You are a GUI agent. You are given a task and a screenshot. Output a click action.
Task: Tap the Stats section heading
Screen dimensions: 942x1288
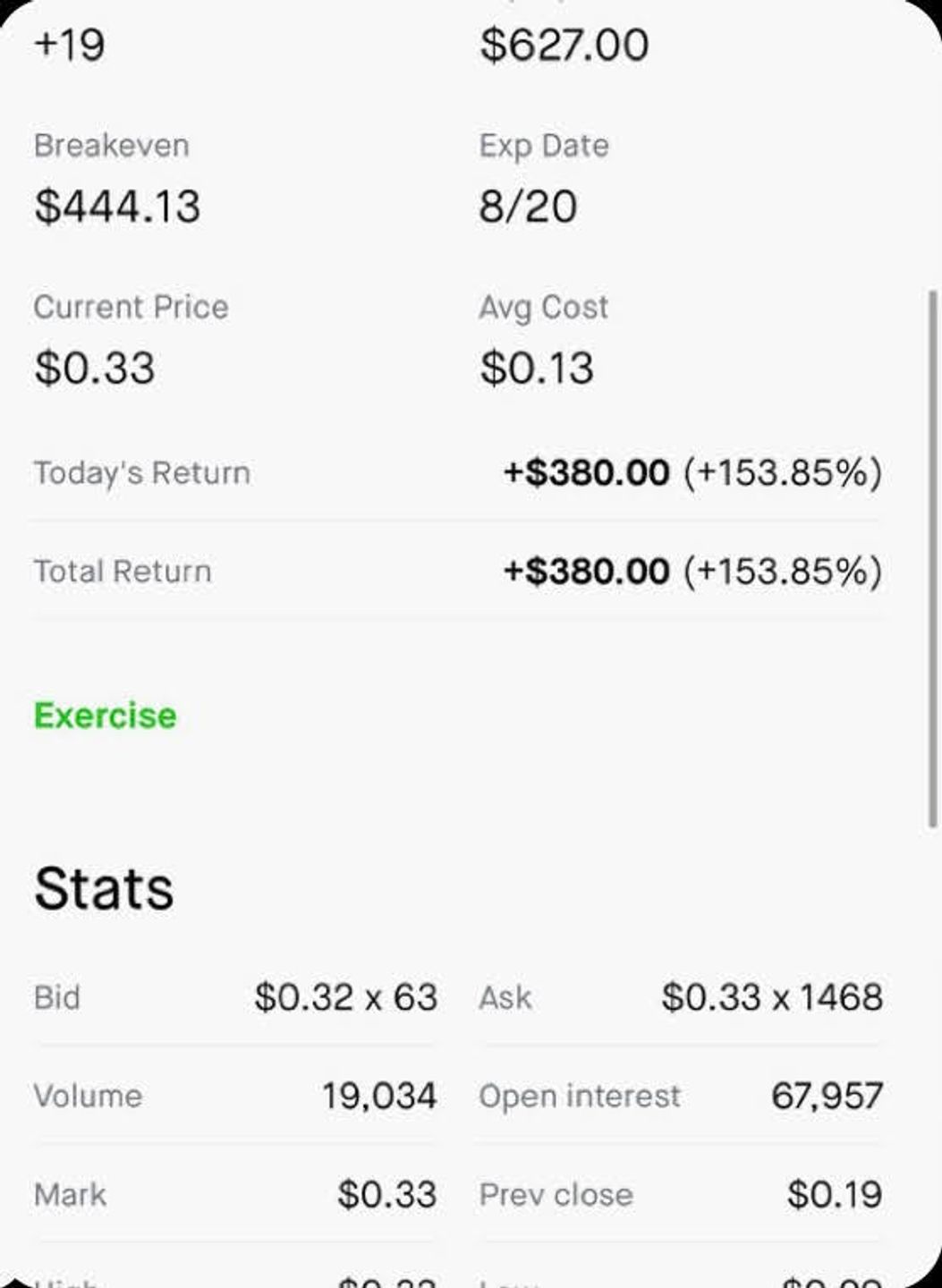(104, 888)
